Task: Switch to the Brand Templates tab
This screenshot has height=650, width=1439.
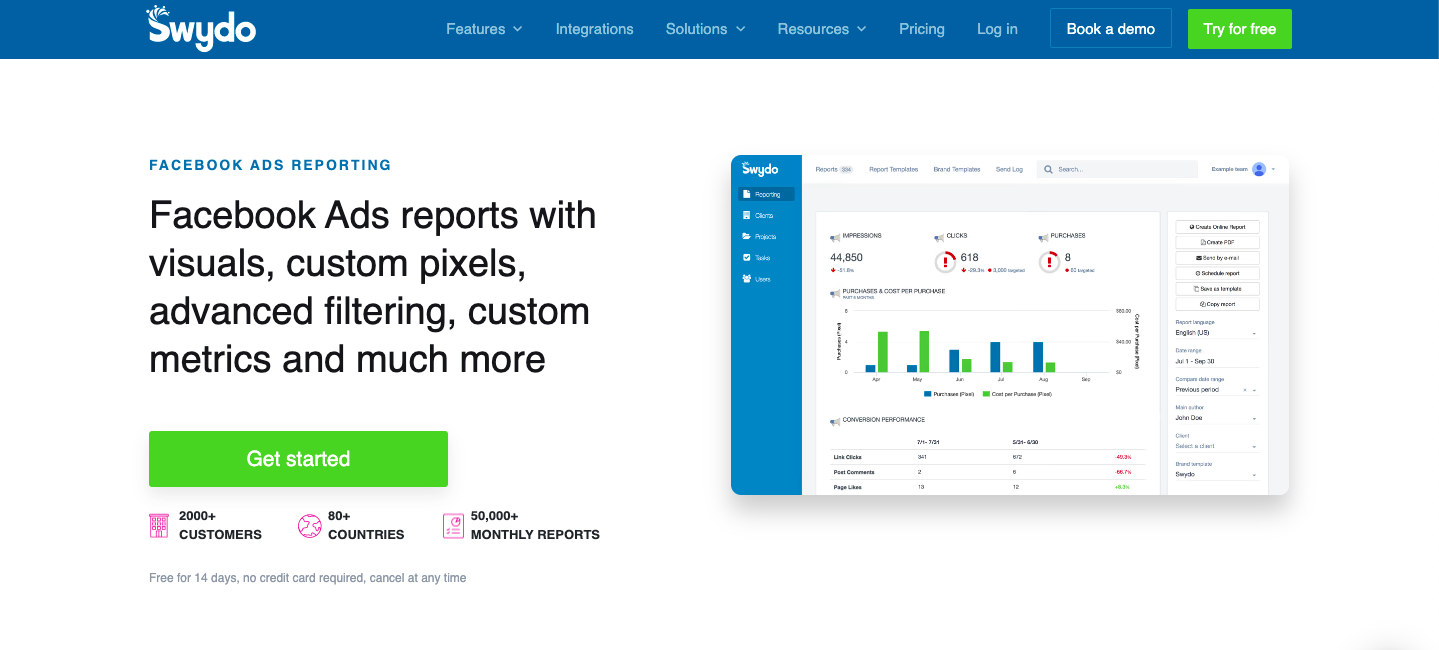Action: (957, 169)
